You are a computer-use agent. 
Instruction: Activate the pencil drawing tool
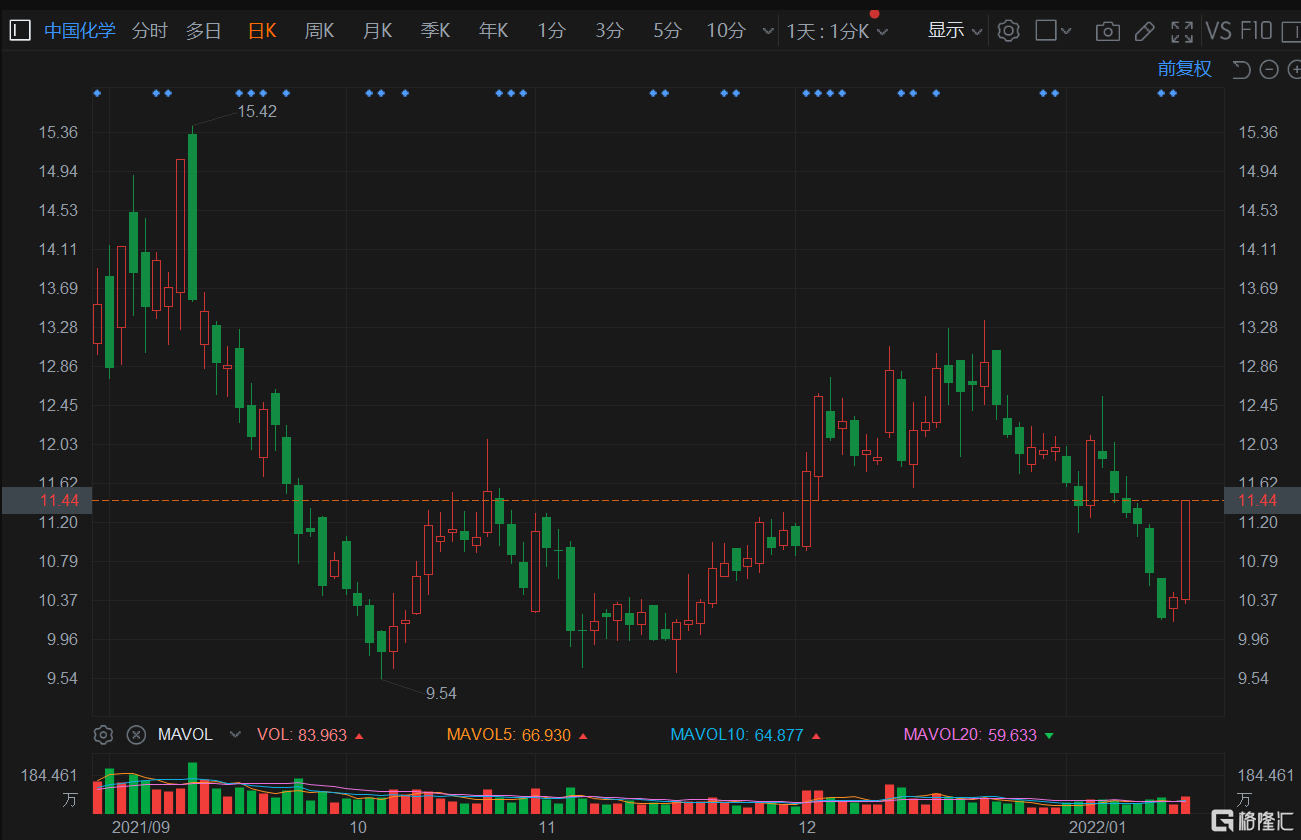tap(1145, 31)
